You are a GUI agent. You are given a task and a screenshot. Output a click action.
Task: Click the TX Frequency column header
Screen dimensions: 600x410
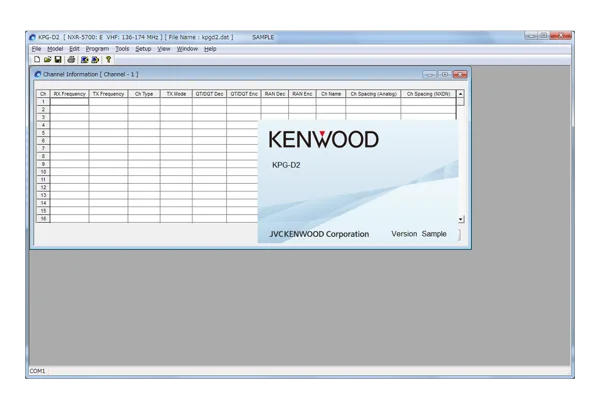click(x=108, y=94)
